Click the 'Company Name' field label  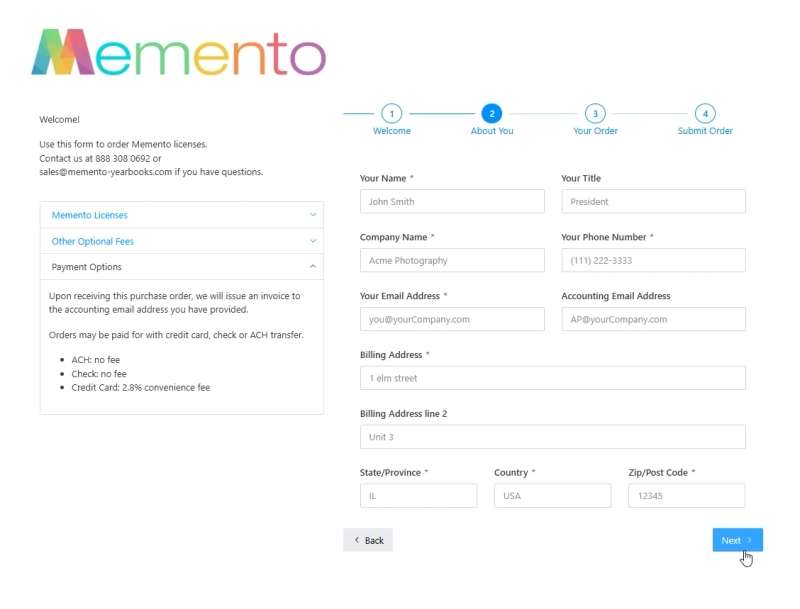[x=393, y=237]
